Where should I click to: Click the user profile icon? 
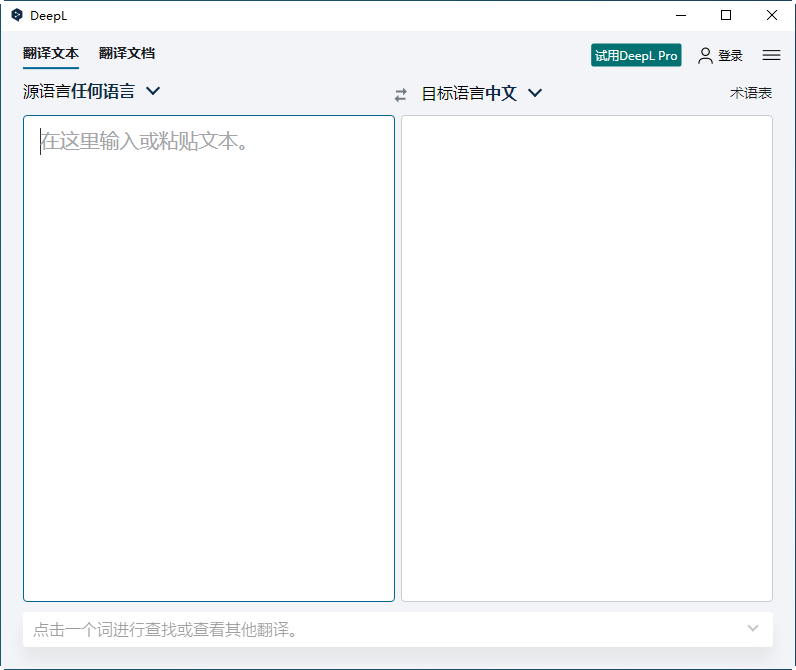point(706,56)
